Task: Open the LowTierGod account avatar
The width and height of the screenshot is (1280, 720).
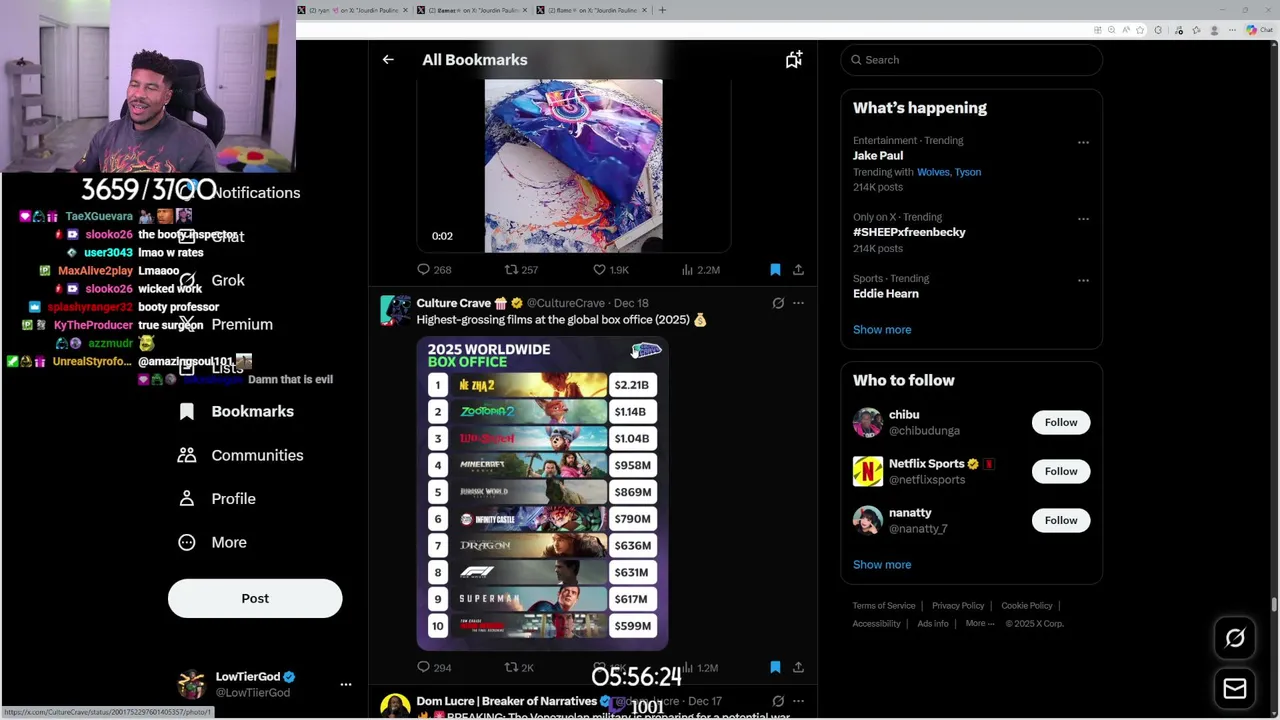Action: point(191,685)
